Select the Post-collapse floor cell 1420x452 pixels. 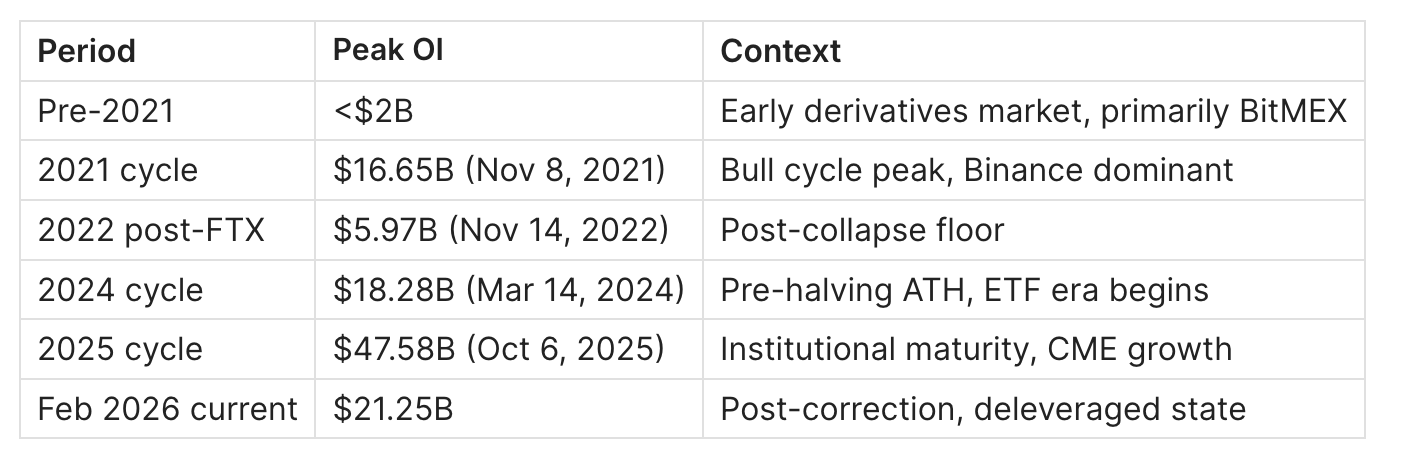point(862,230)
